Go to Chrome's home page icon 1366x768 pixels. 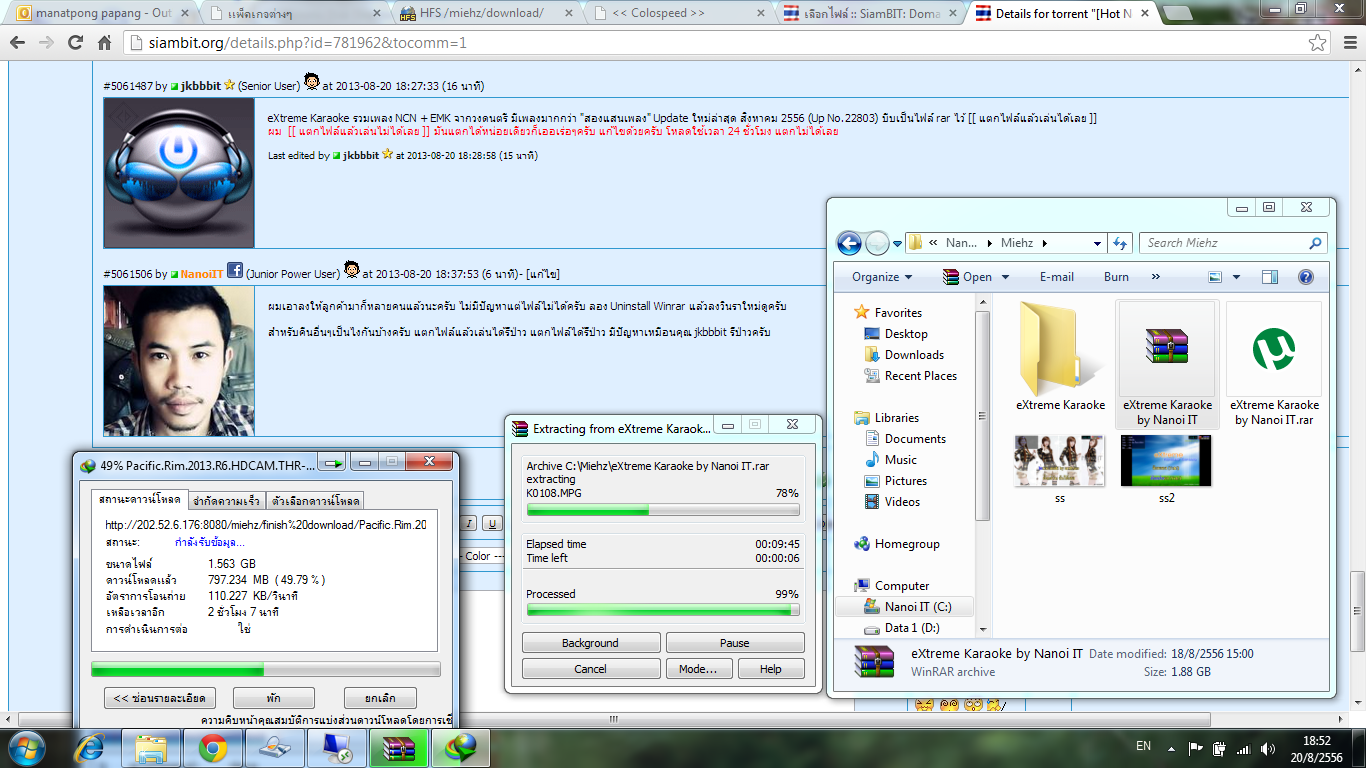click(x=104, y=43)
